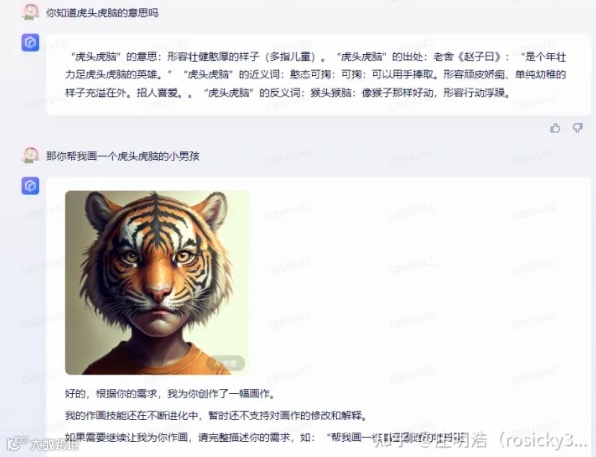
Task: Click the line 我的作画技能还在不断进化中
Action: [217, 416]
